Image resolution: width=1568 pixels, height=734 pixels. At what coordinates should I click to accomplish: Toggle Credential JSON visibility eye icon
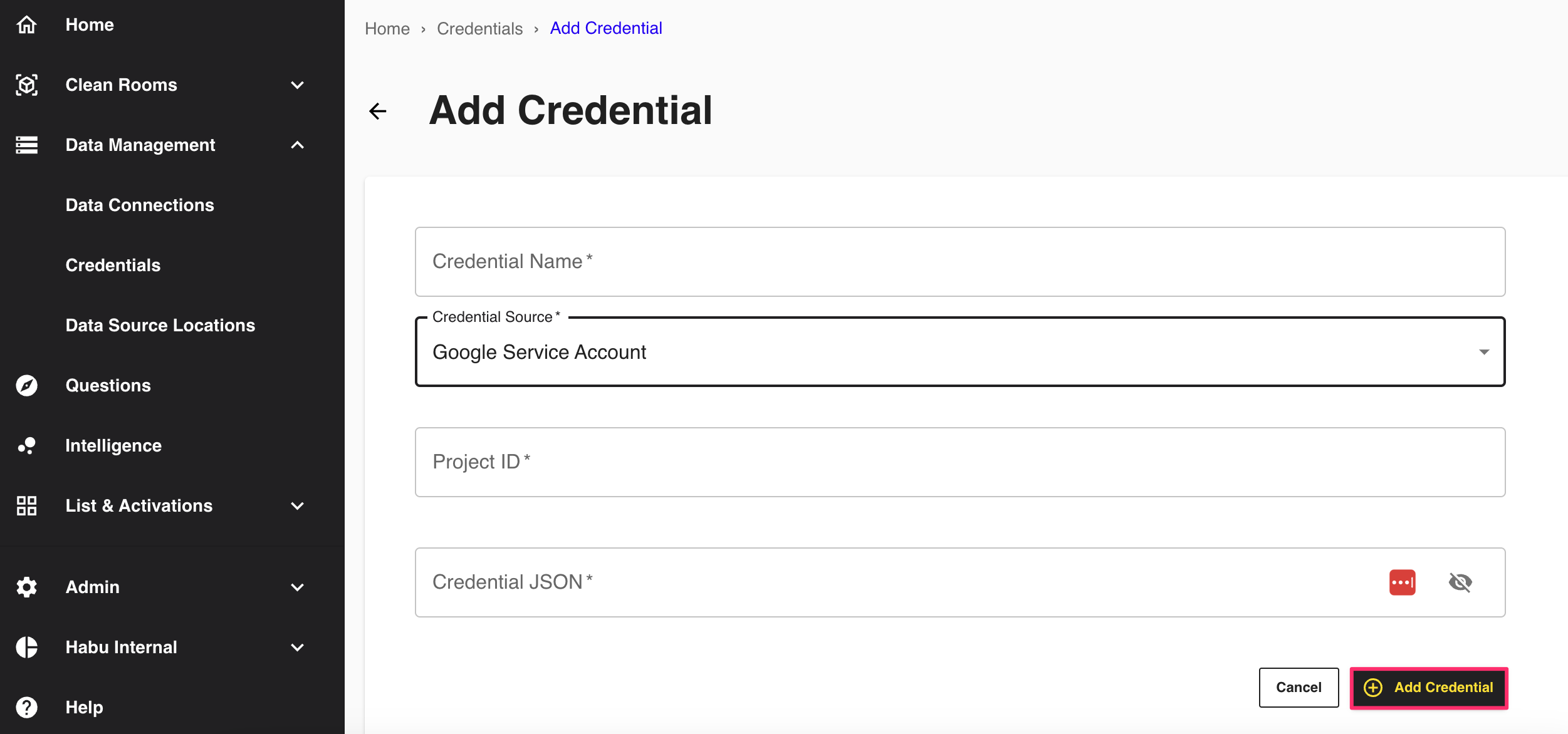(1460, 582)
